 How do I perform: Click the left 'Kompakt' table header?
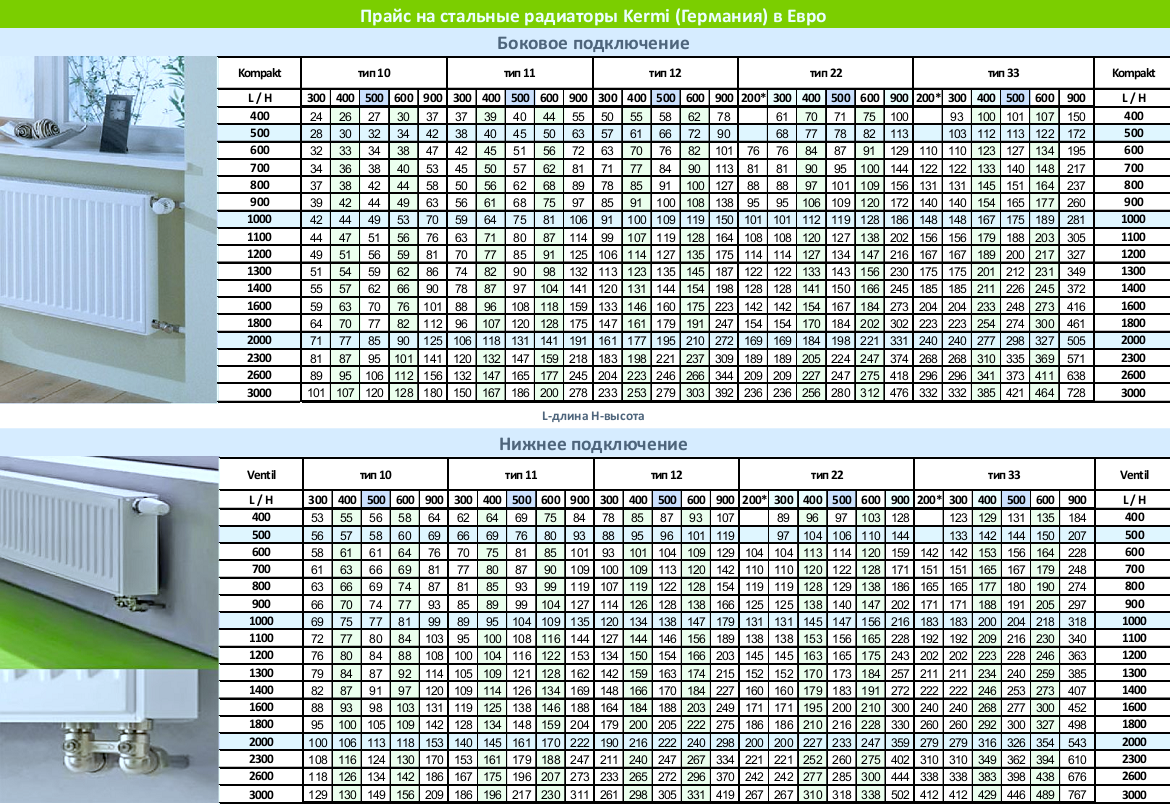coord(259,73)
